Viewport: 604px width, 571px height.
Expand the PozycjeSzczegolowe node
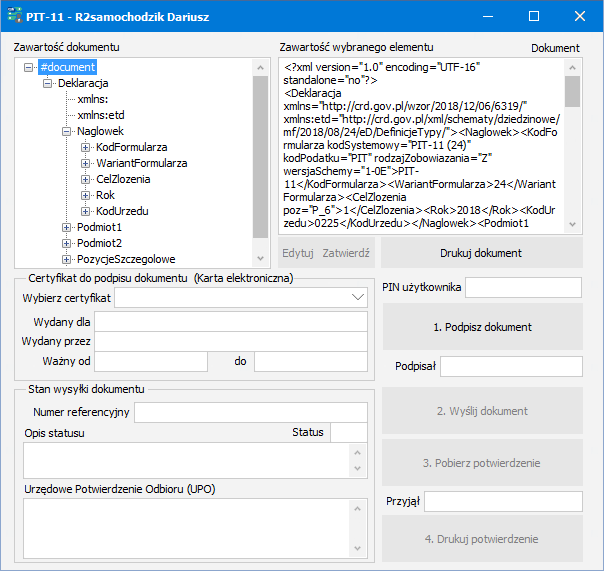(x=66, y=259)
